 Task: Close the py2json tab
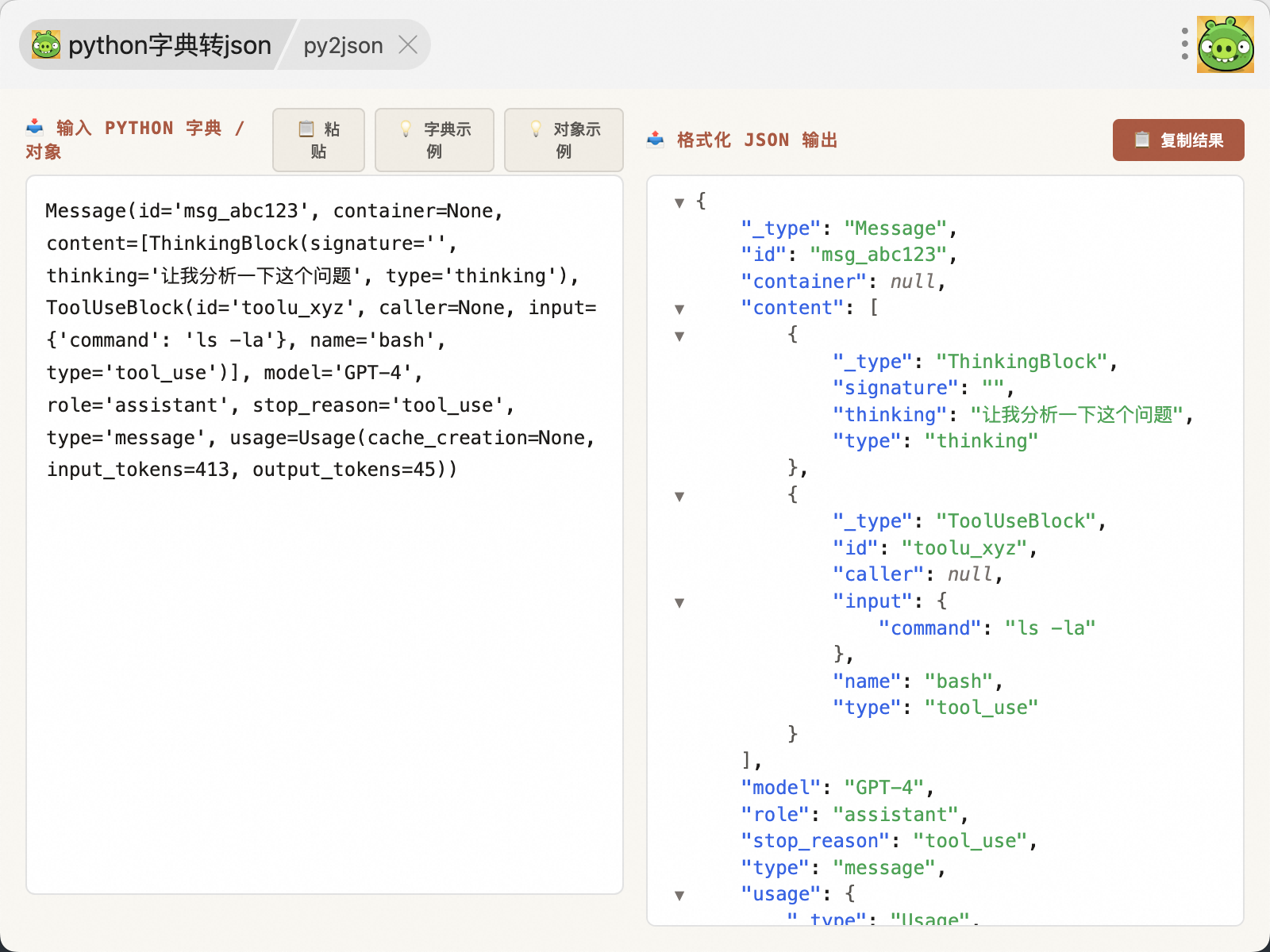(x=408, y=45)
